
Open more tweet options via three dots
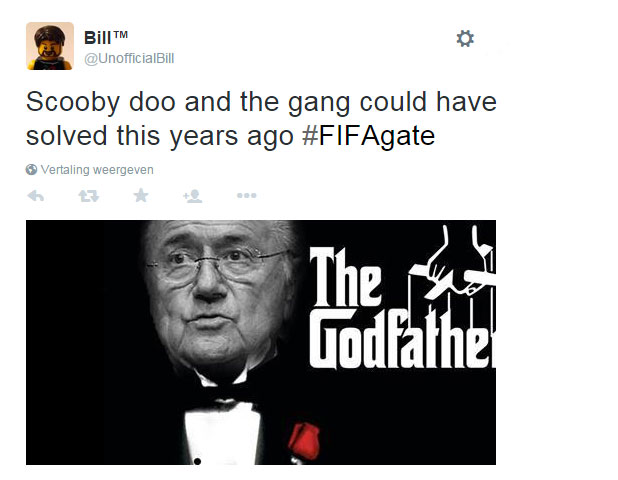(247, 195)
